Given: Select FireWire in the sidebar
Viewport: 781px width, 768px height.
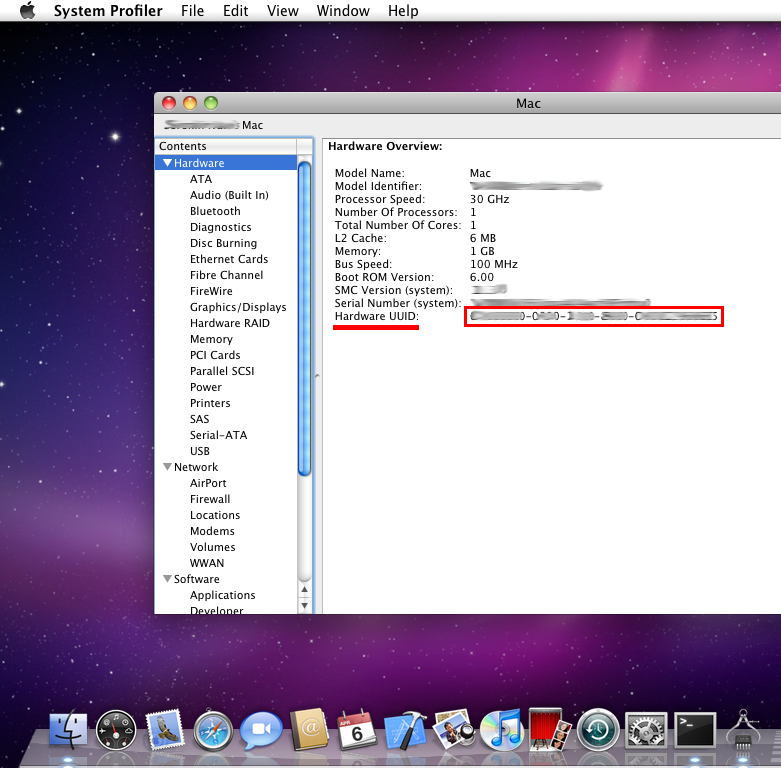Looking at the screenshot, I should pos(211,291).
